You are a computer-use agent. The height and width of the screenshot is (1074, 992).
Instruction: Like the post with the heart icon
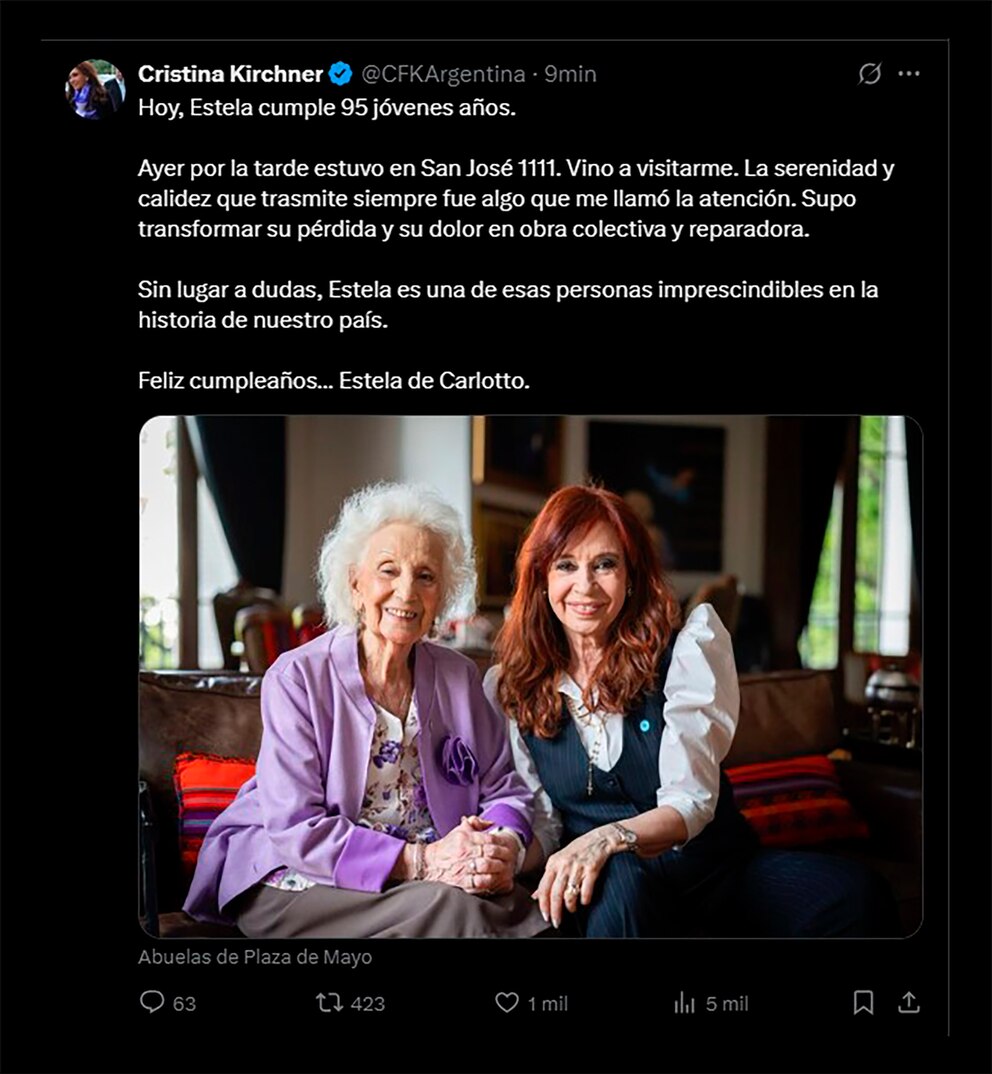coord(508,1002)
